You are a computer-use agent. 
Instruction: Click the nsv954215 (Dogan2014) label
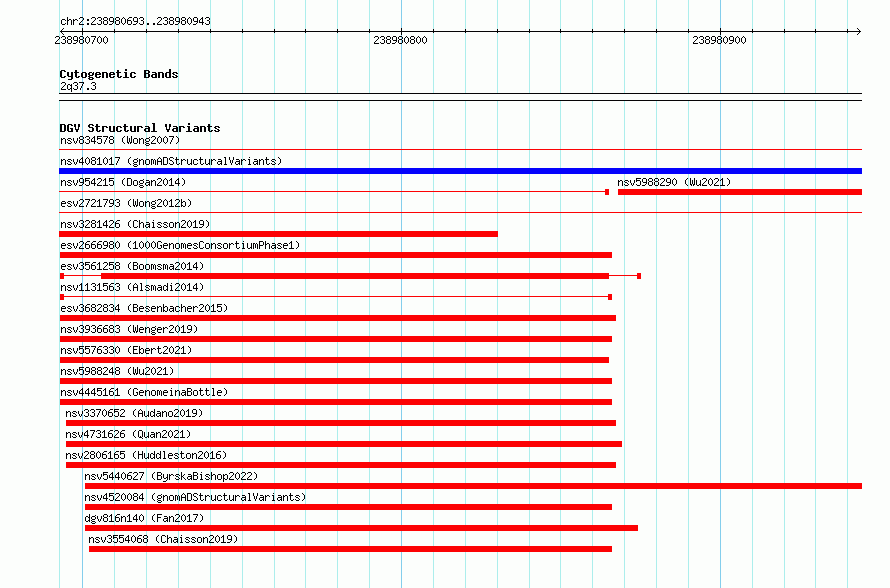pos(123,182)
